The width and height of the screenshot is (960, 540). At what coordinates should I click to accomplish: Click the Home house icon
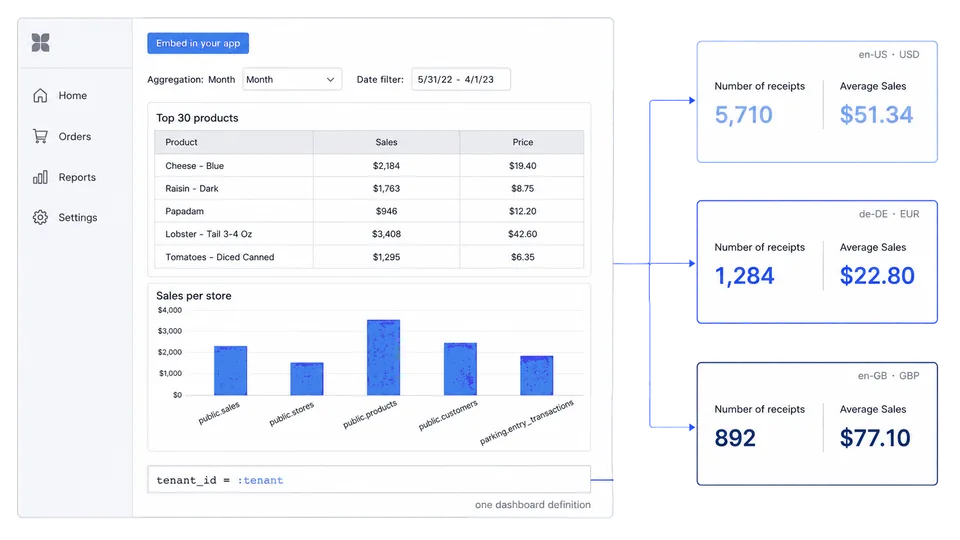click(40, 96)
